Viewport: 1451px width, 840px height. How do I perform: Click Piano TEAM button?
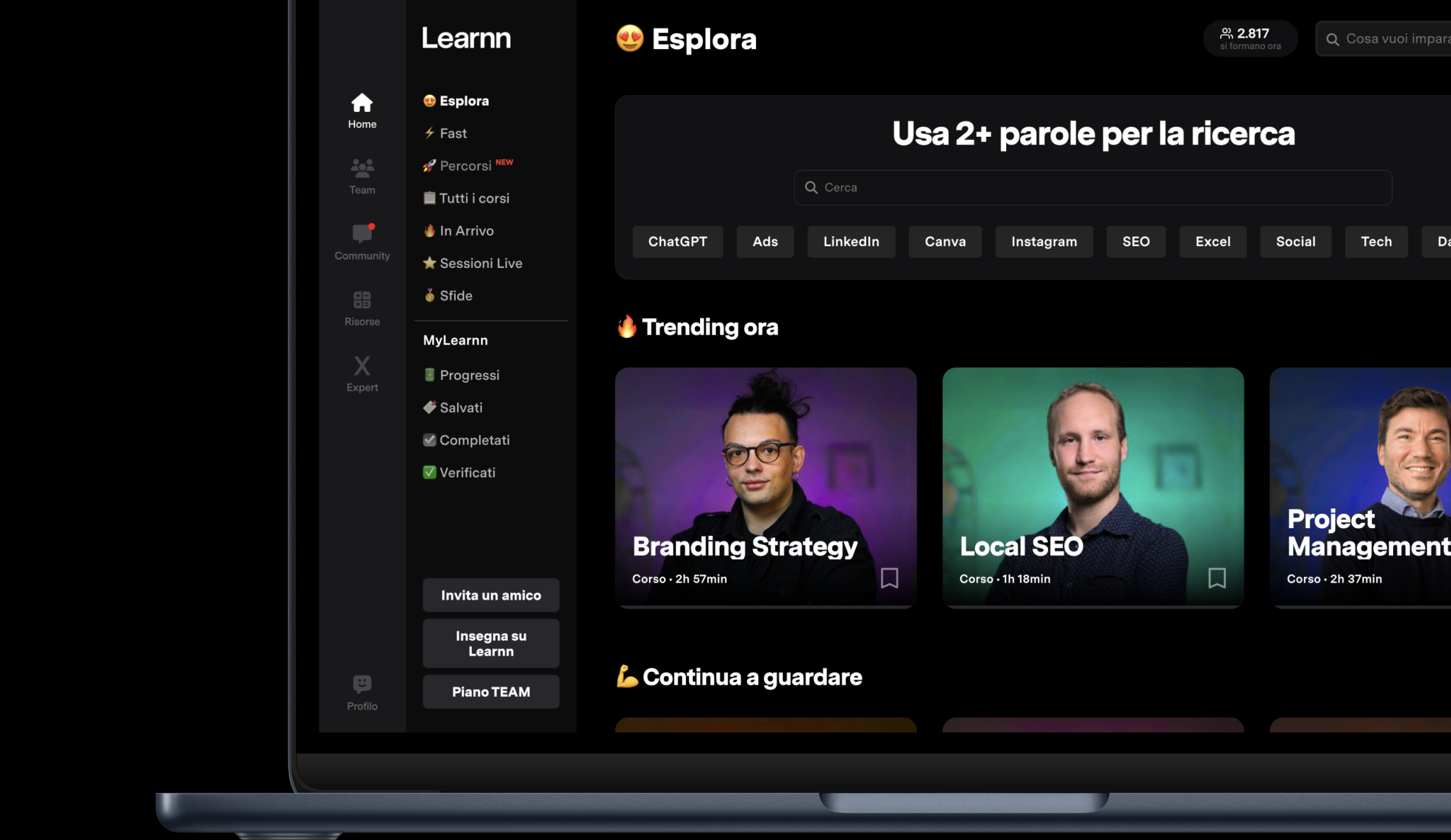pyautogui.click(x=491, y=692)
